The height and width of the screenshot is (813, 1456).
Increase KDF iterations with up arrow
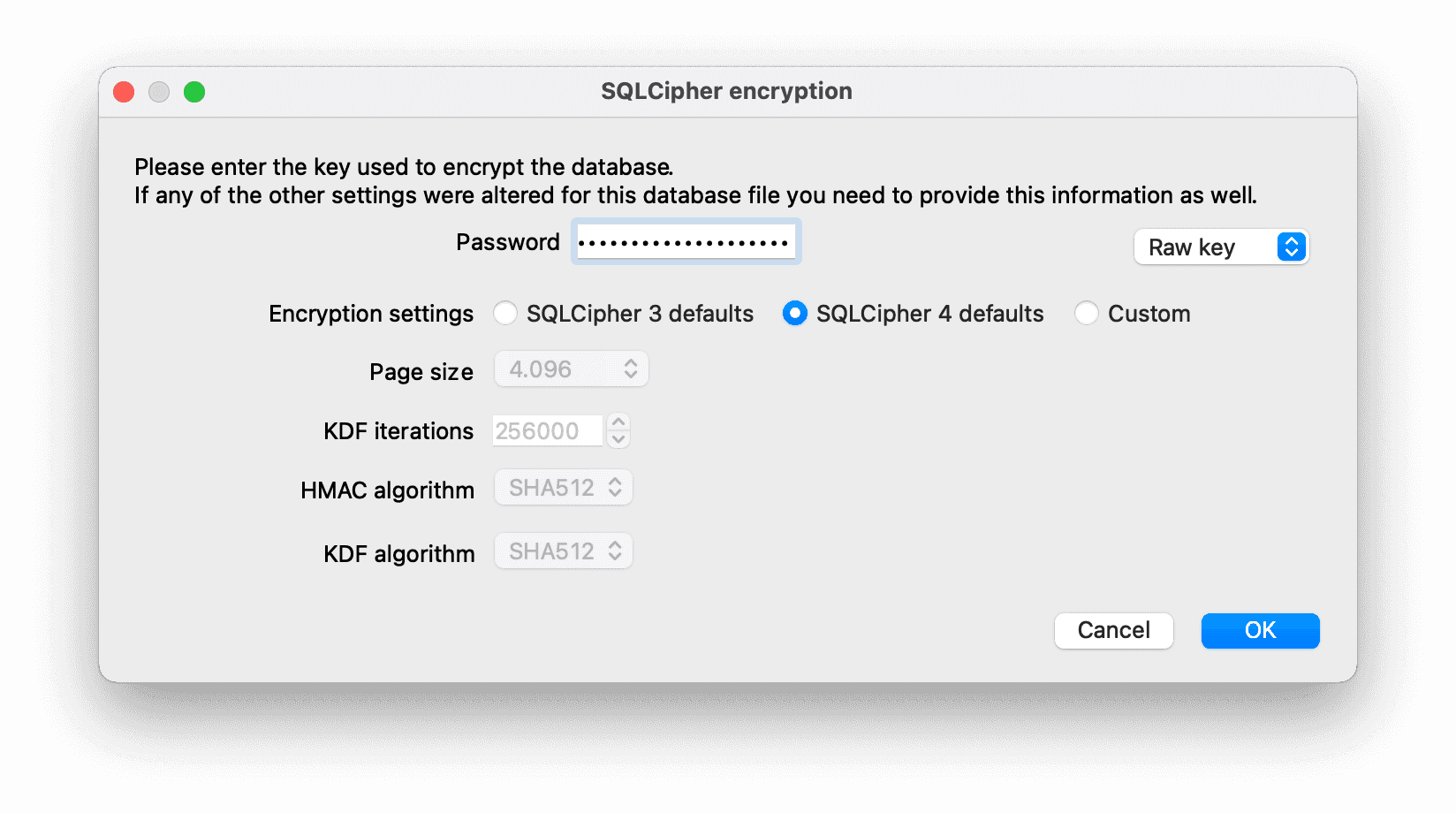pyautogui.click(x=618, y=422)
